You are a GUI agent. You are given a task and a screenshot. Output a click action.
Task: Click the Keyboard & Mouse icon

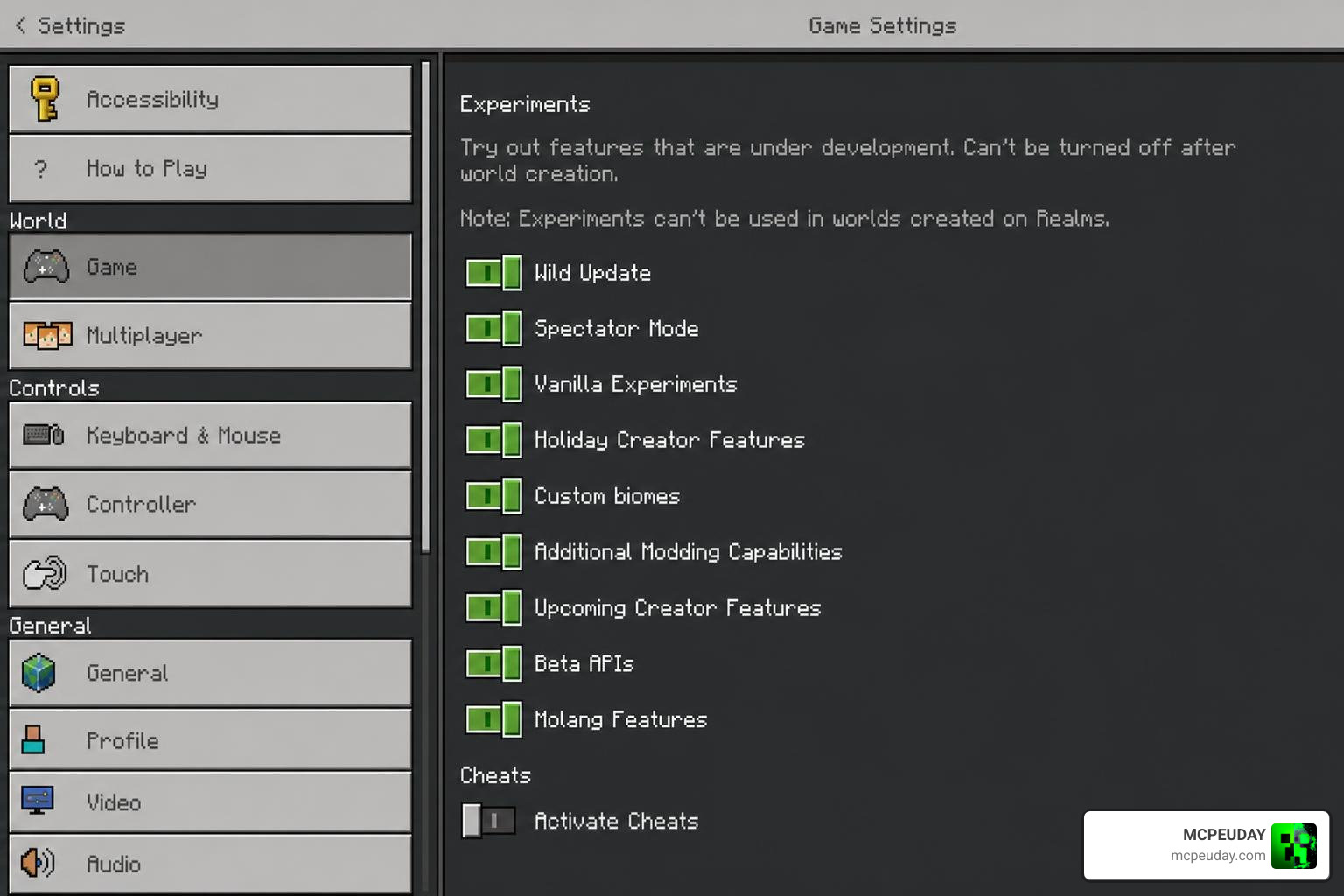(x=44, y=435)
